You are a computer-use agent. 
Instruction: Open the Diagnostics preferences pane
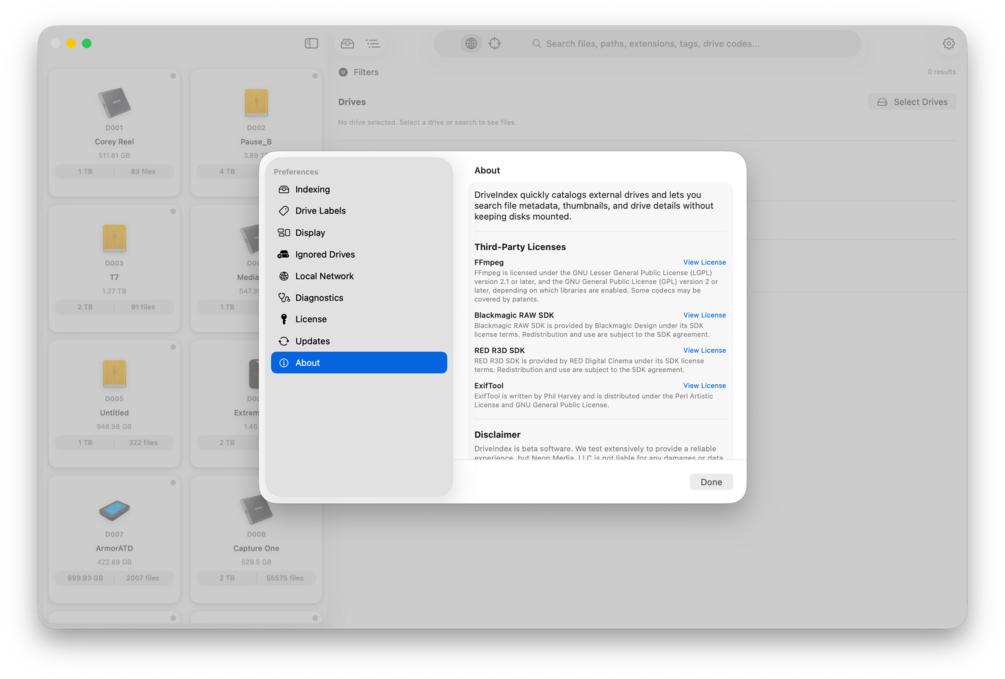[x=359, y=298]
